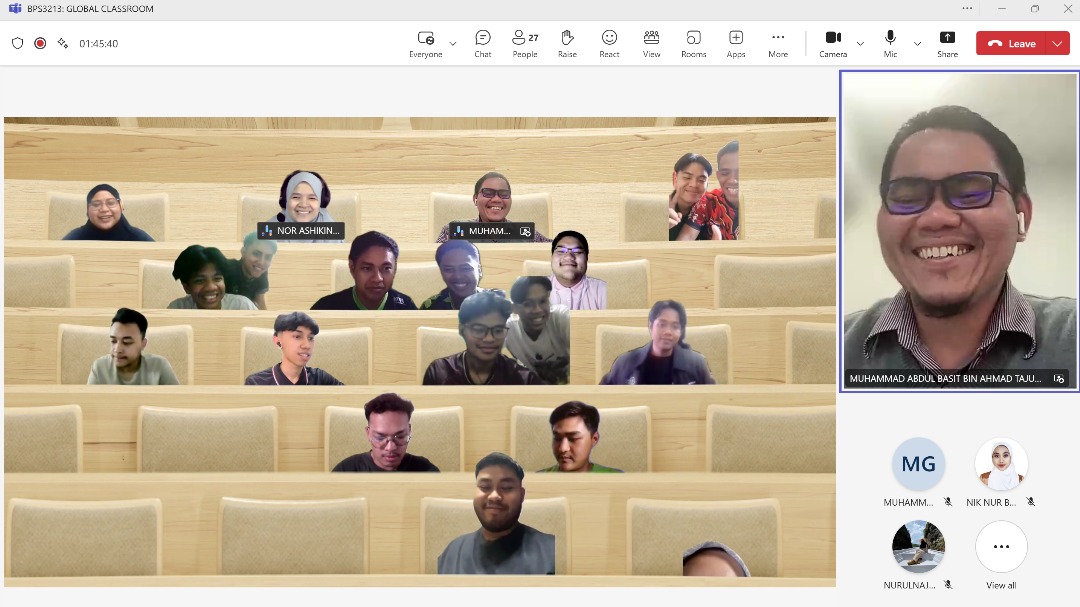This screenshot has width=1080, height=607.
Task: Open the title bar ellipsis menu
Action: (x=967, y=8)
